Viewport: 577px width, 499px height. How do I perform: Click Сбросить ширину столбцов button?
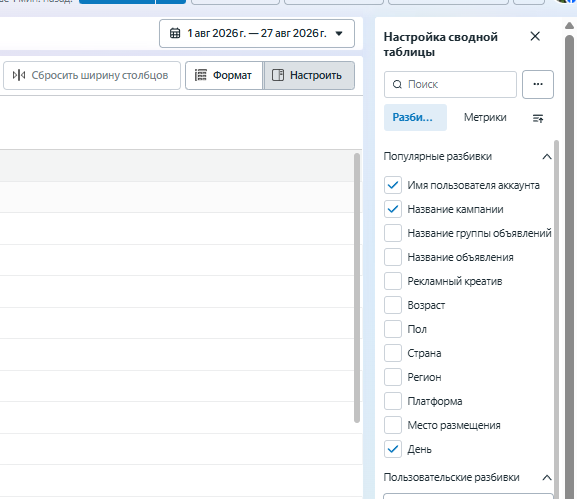[92, 75]
